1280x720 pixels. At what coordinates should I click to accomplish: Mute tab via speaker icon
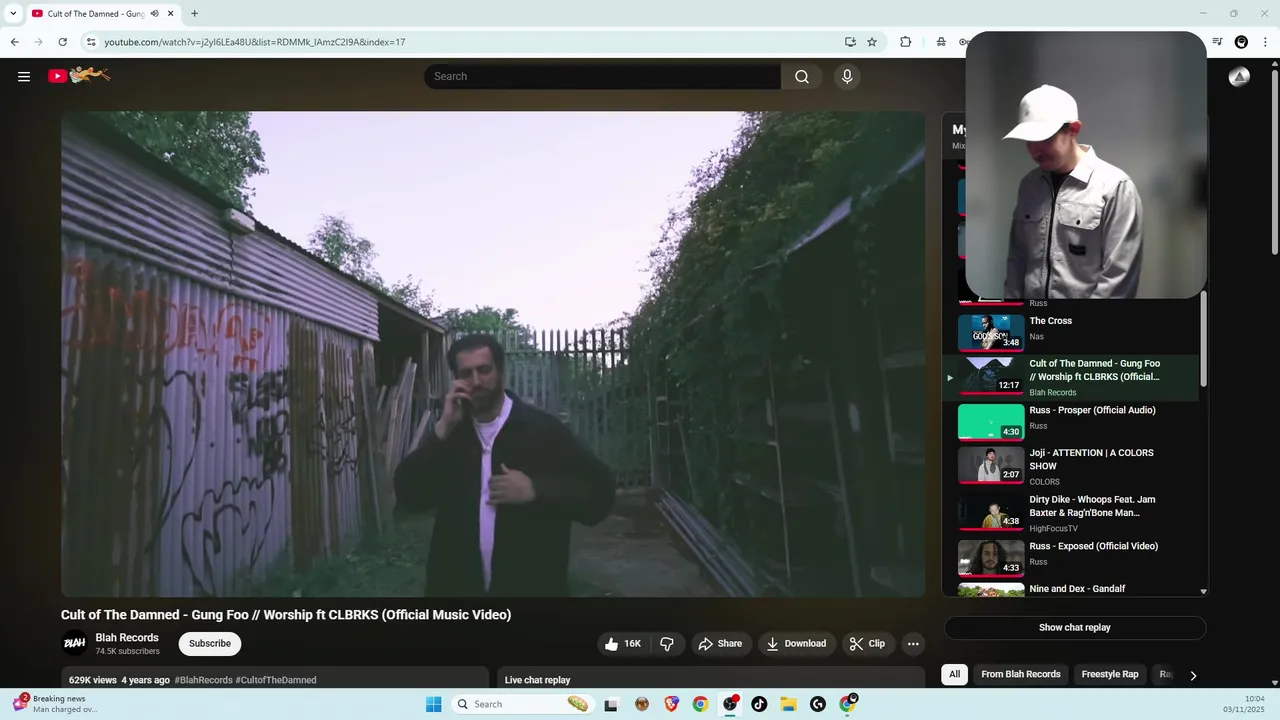[155, 14]
